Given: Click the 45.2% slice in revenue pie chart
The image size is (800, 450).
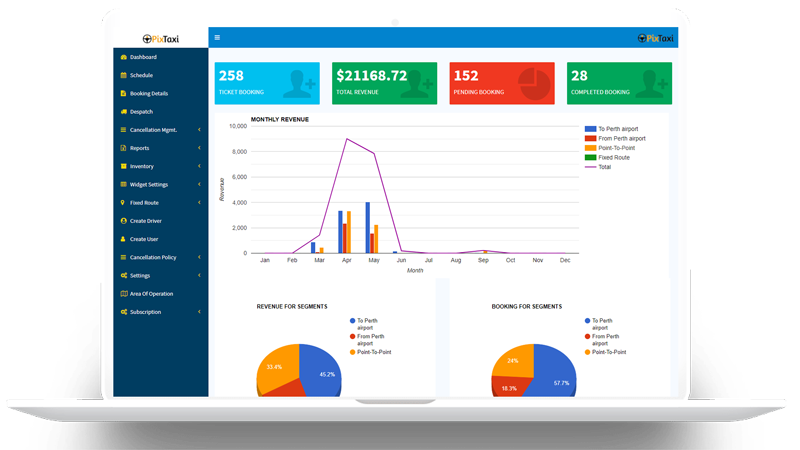Looking at the screenshot, I should coord(320,370).
